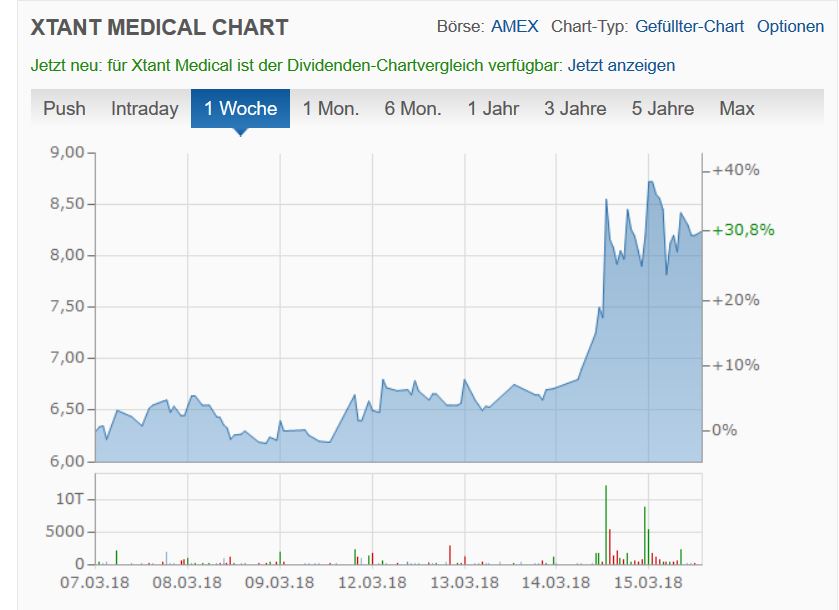The height and width of the screenshot is (610, 839).
Task: Switch to the Max range tab
Action: (737, 108)
